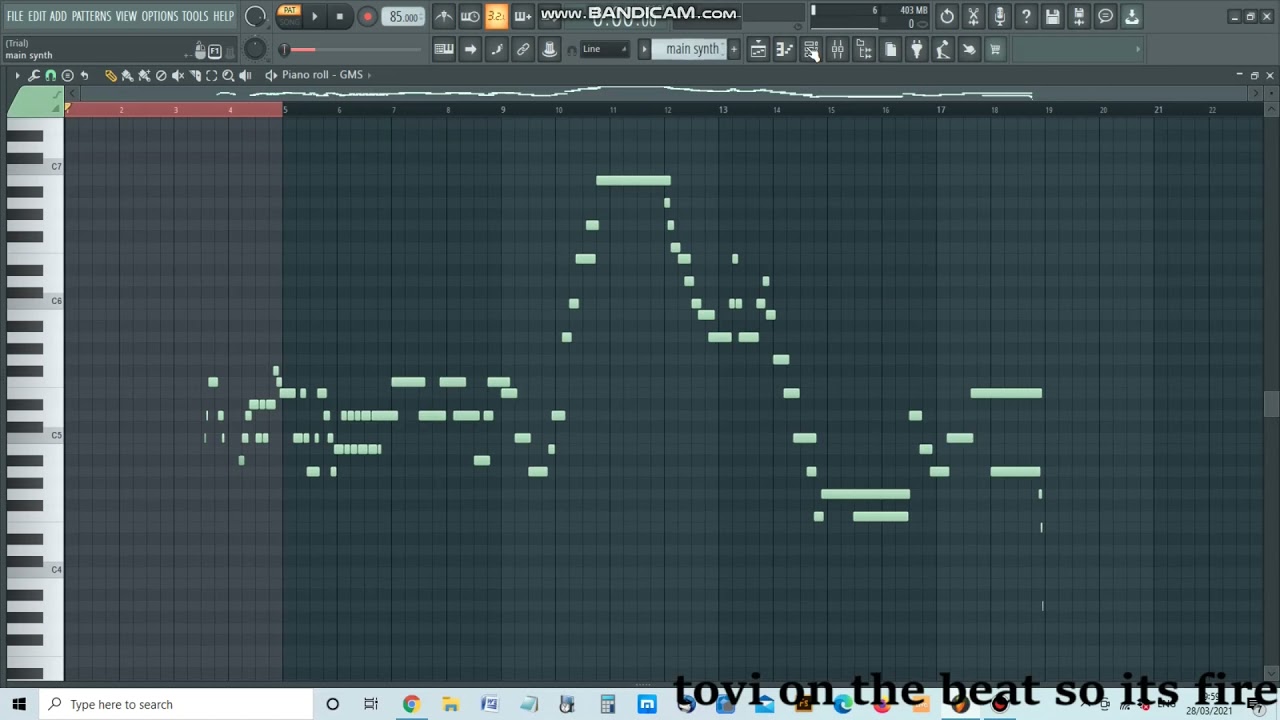Save project with the floppy disk icon
The image size is (1280, 720).
[x=1052, y=16]
